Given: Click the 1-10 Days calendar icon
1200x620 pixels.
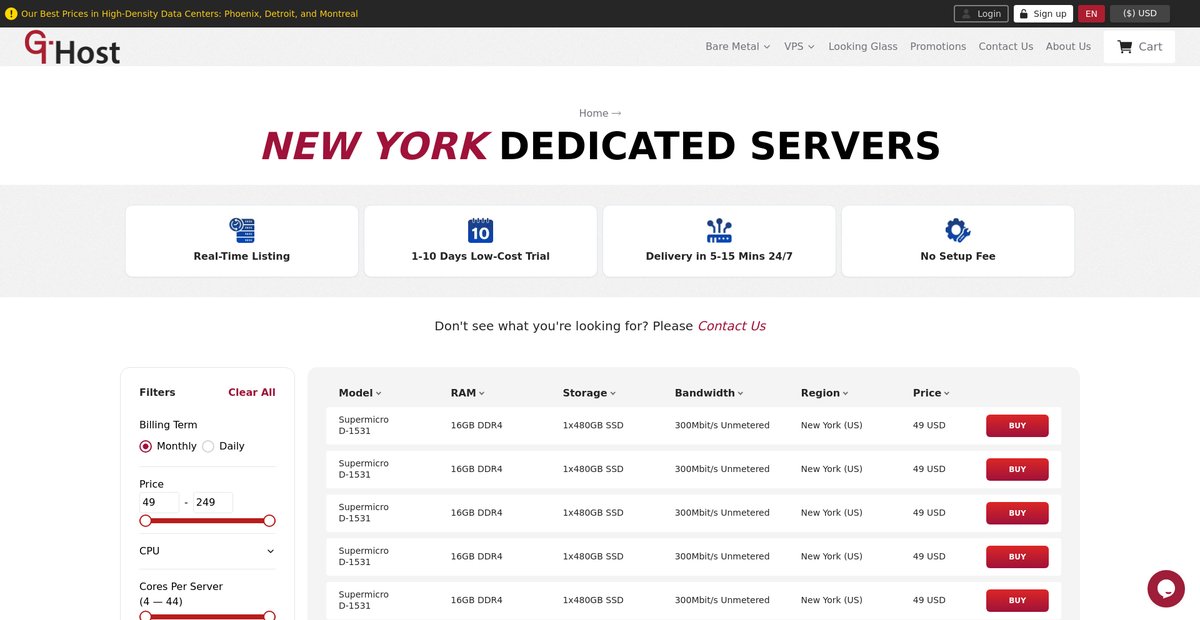Looking at the screenshot, I should pyautogui.click(x=480, y=230).
